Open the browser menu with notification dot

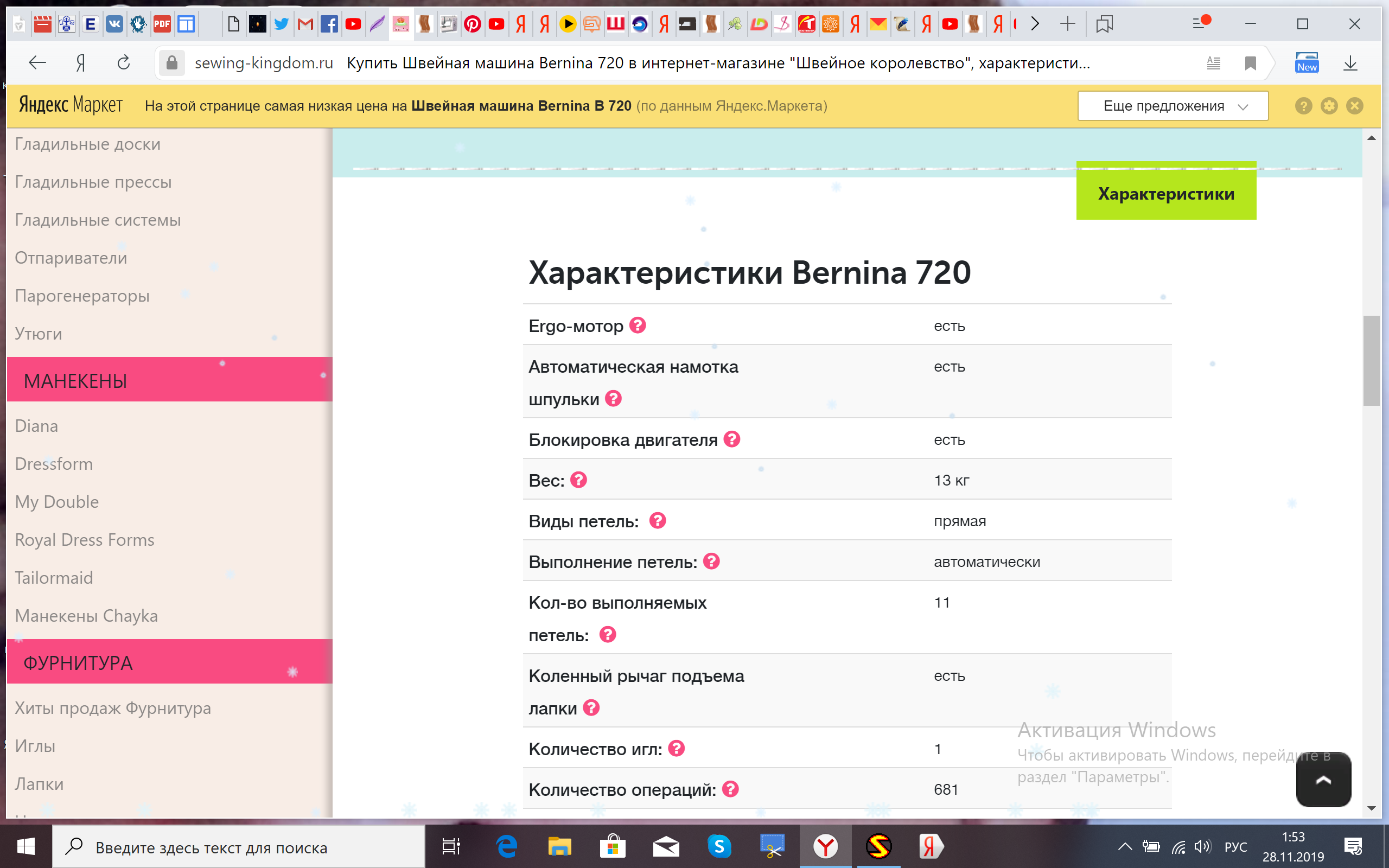1201,23
